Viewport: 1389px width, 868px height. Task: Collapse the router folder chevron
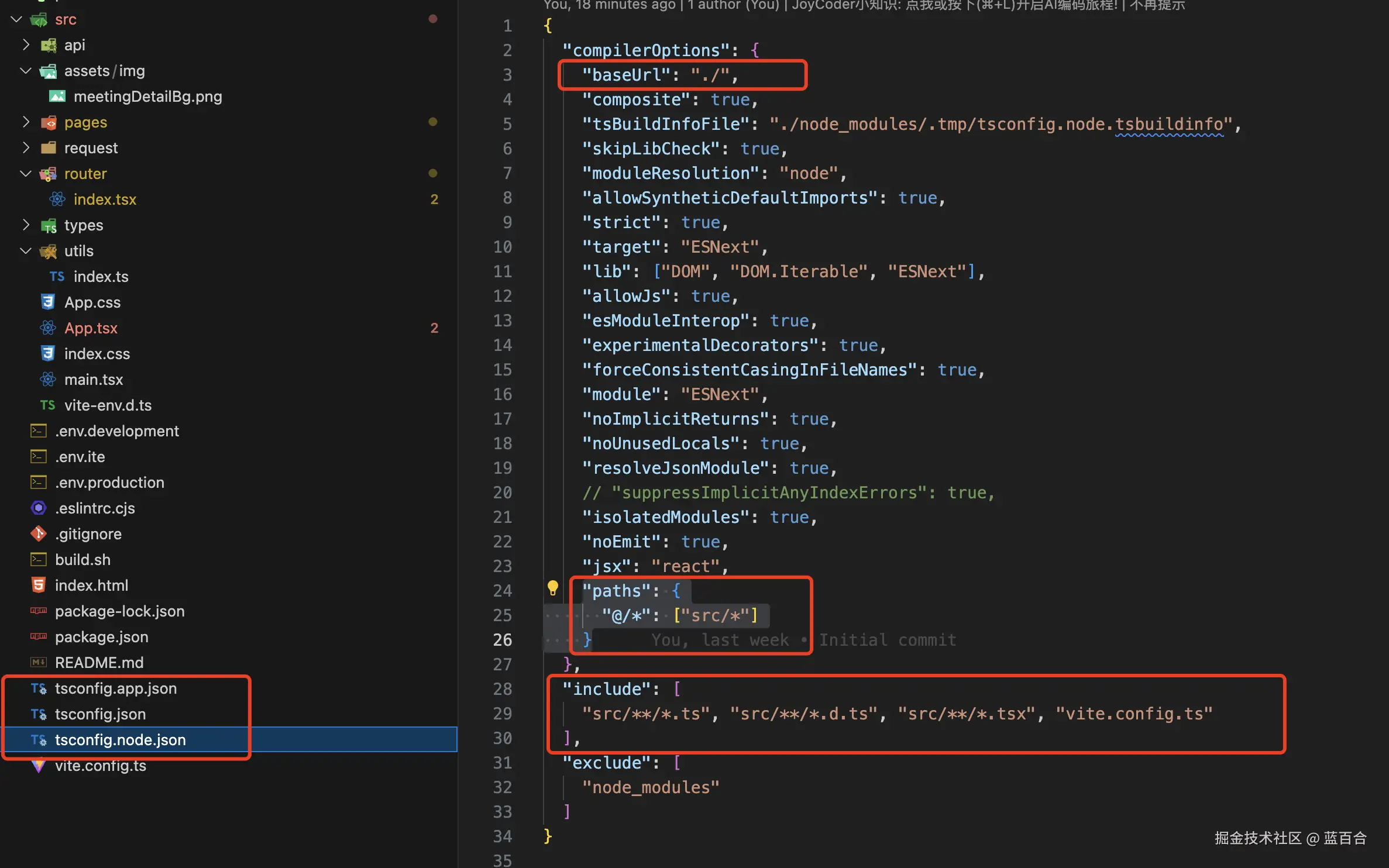[x=26, y=174]
